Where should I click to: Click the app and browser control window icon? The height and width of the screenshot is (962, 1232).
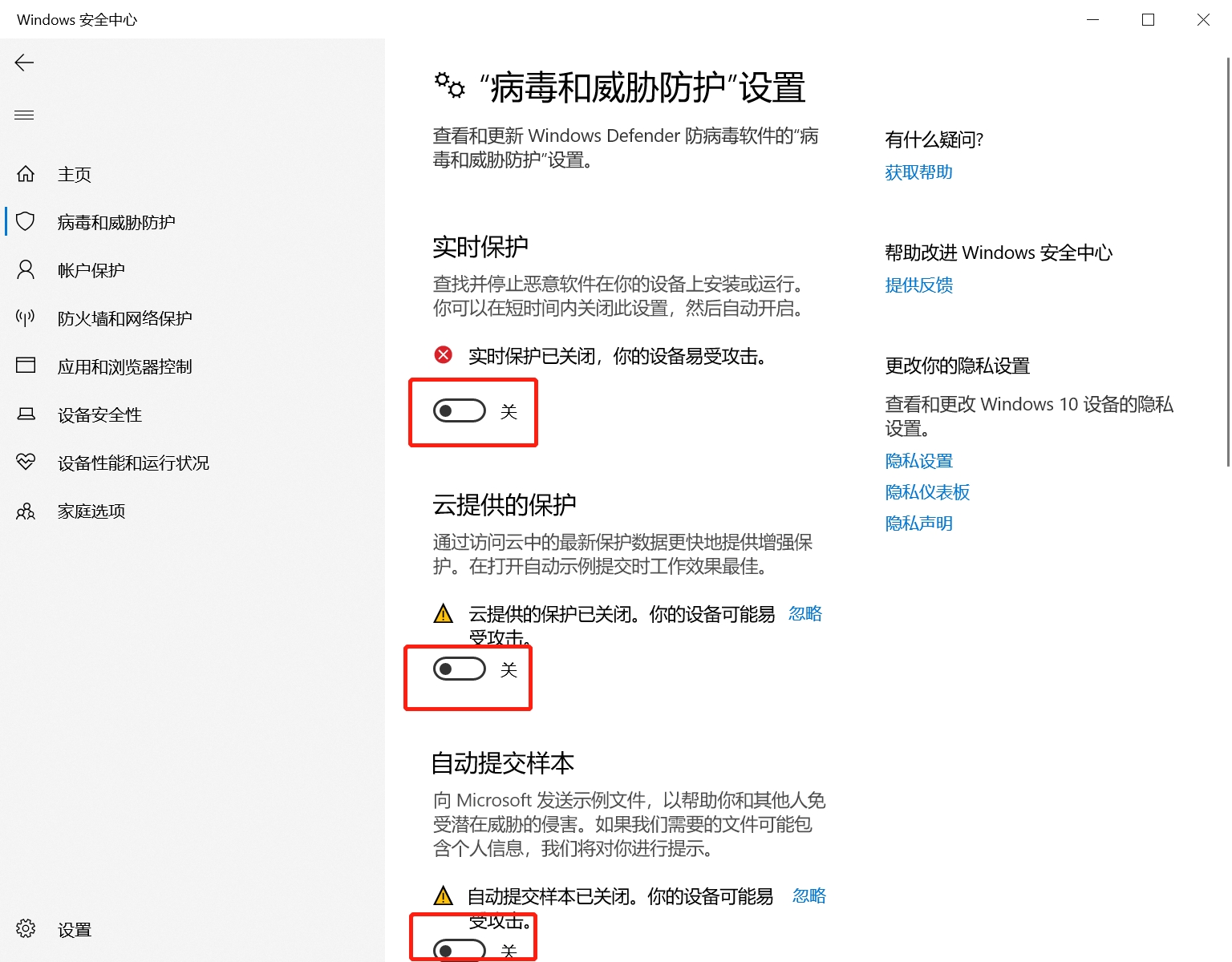click(x=26, y=366)
